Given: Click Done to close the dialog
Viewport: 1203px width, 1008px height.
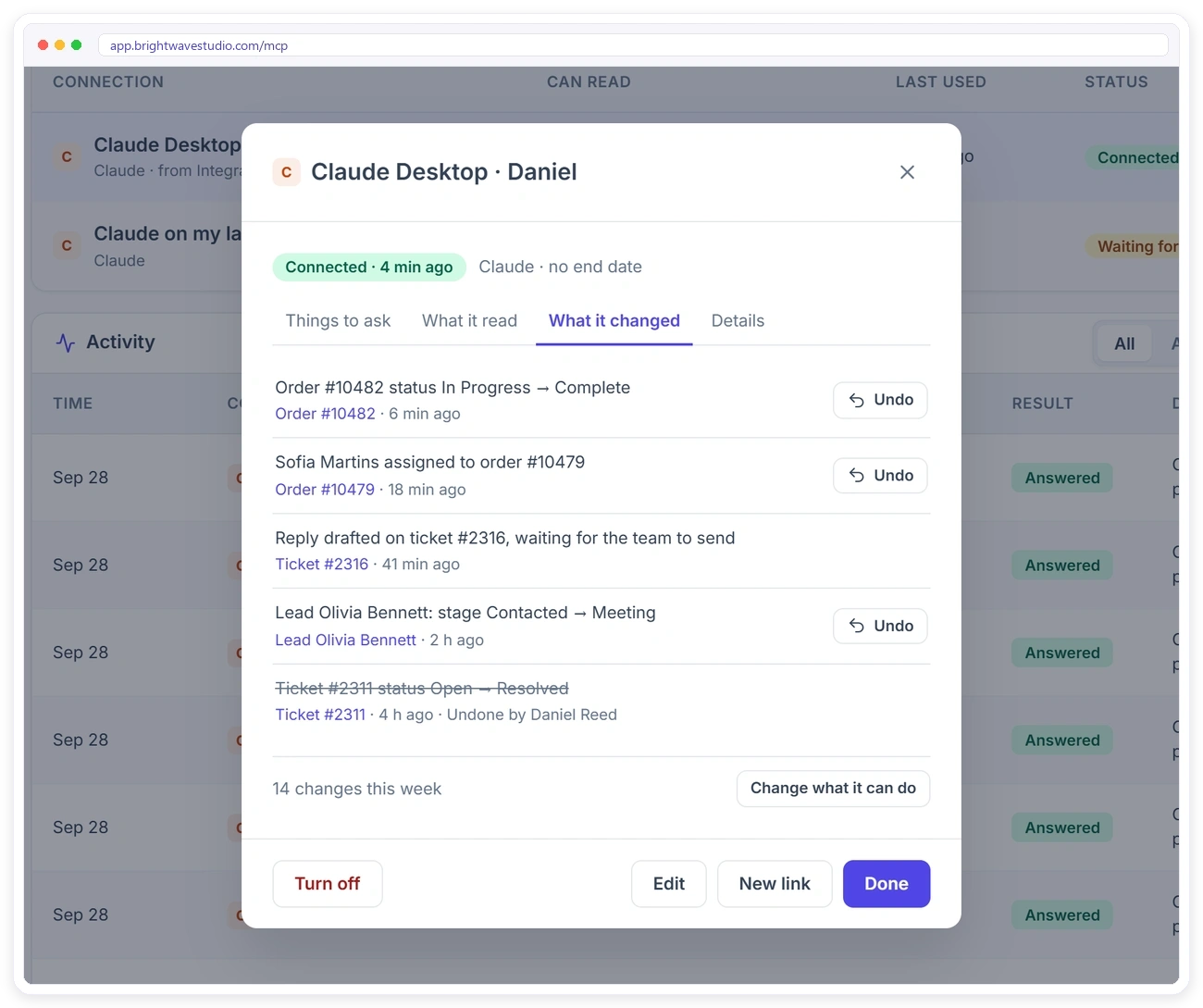Looking at the screenshot, I should (x=887, y=884).
